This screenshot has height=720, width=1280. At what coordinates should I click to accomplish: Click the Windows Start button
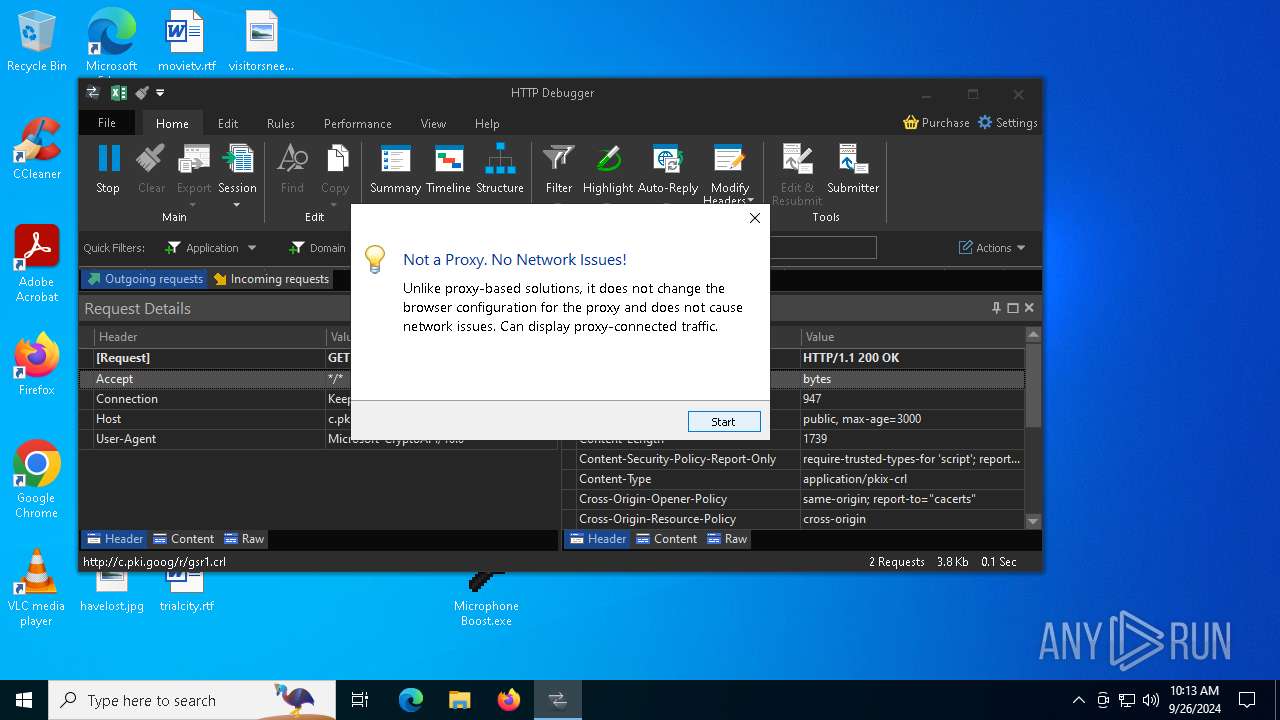coord(24,700)
